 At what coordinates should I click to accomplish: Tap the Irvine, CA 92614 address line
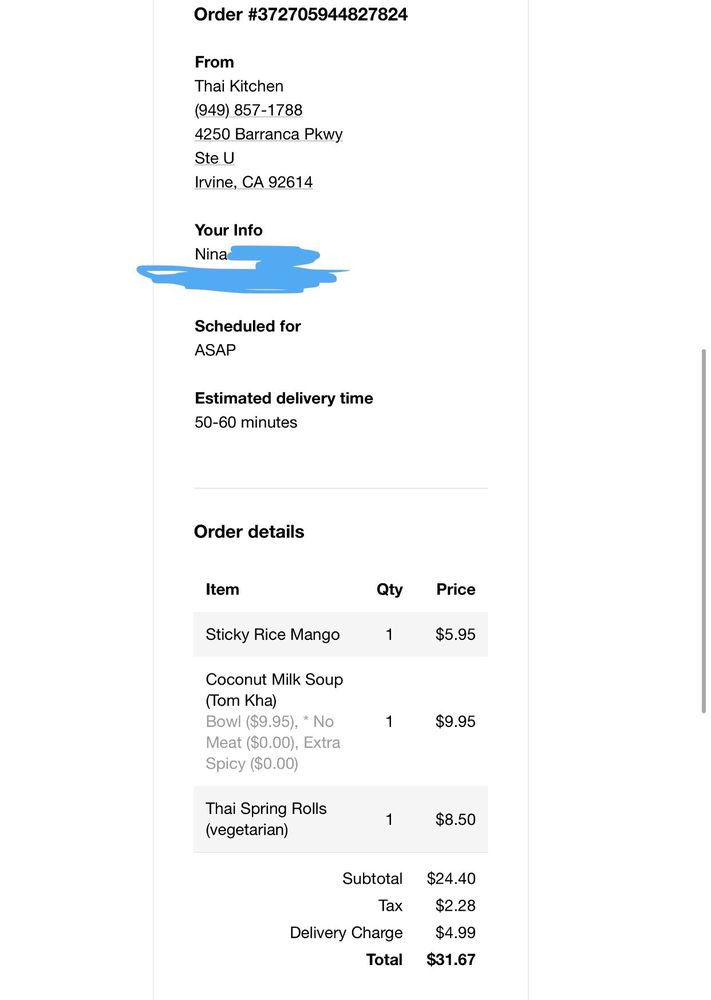[x=253, y=182]
